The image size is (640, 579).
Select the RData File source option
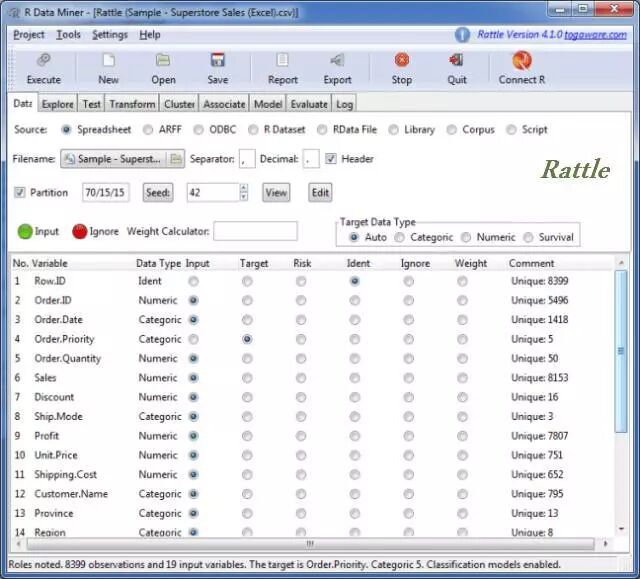coord(322,130)
